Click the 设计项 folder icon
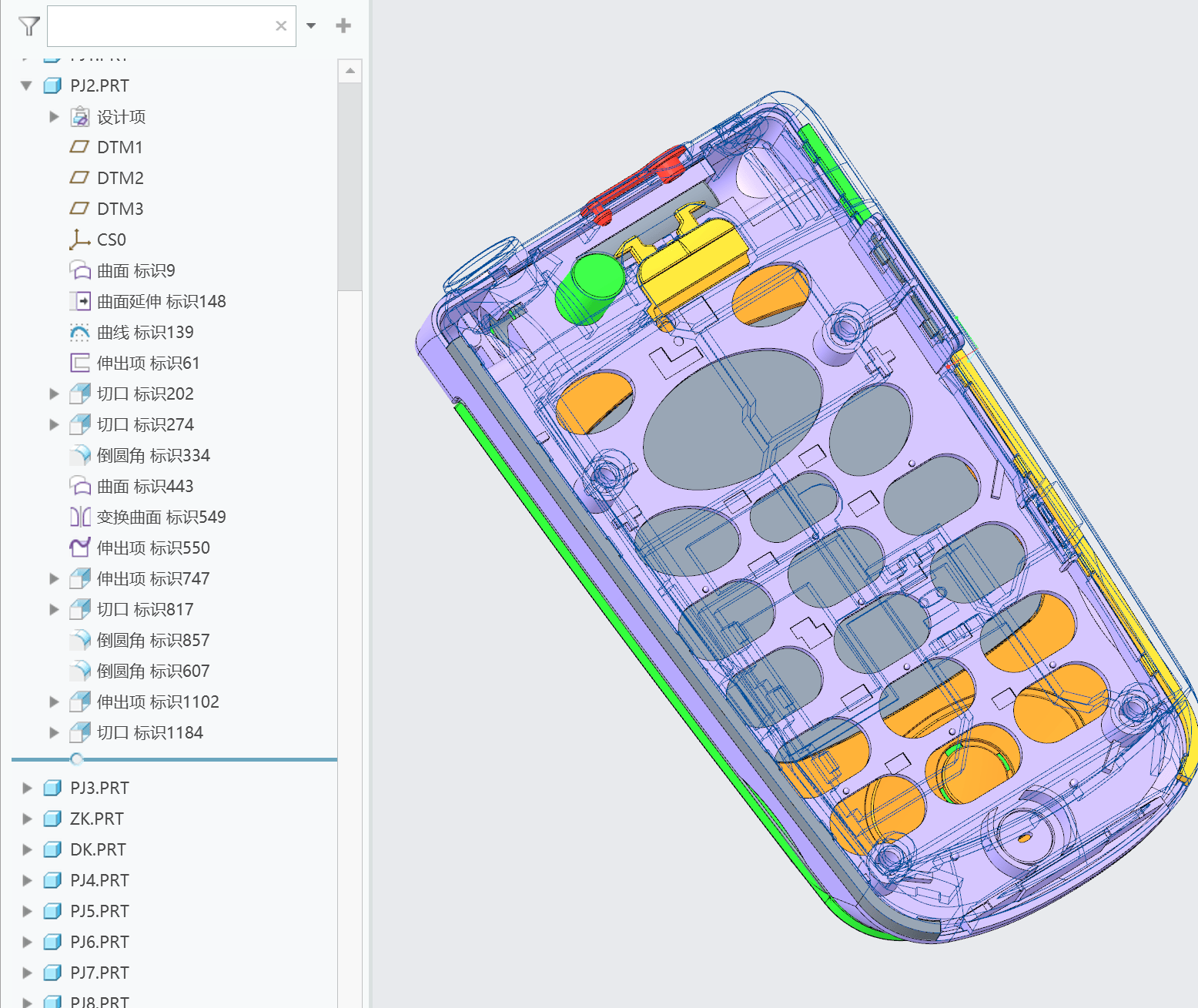 tap(79, 117)
